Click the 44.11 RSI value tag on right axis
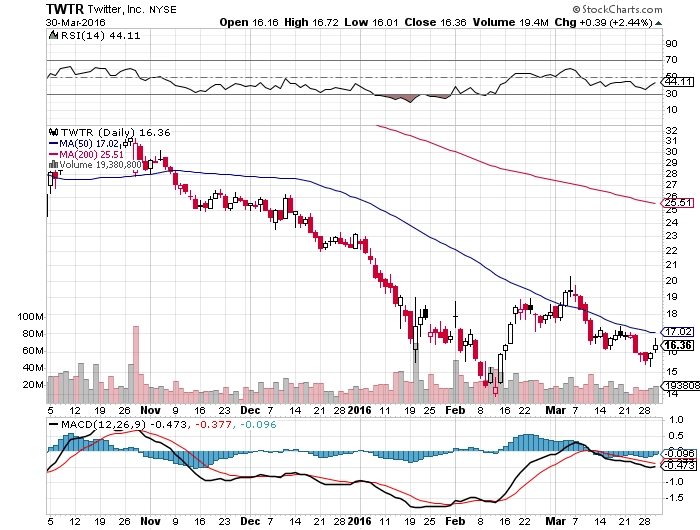700x530 pixels. [x=678, y=81]
